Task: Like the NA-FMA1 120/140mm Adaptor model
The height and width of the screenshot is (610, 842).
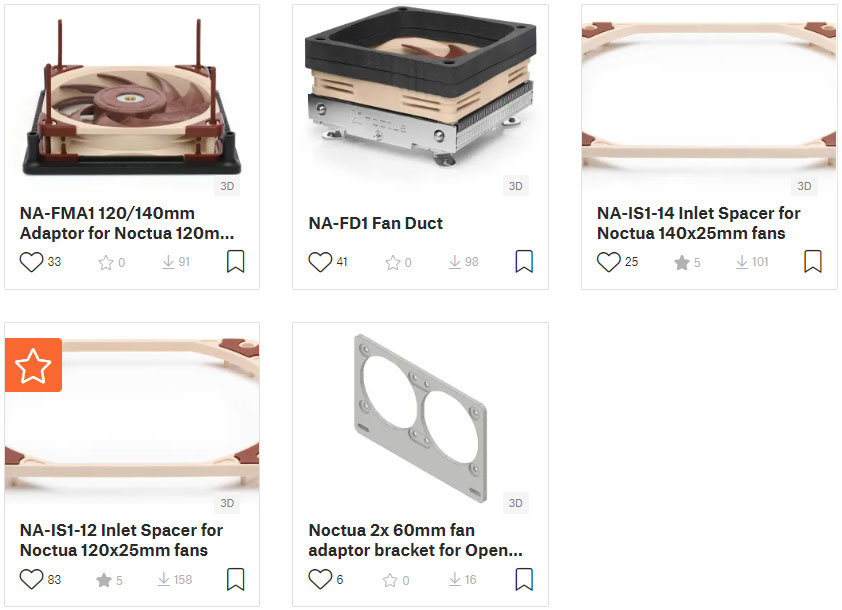Action: pyautogui.click(x=31, y=262)
